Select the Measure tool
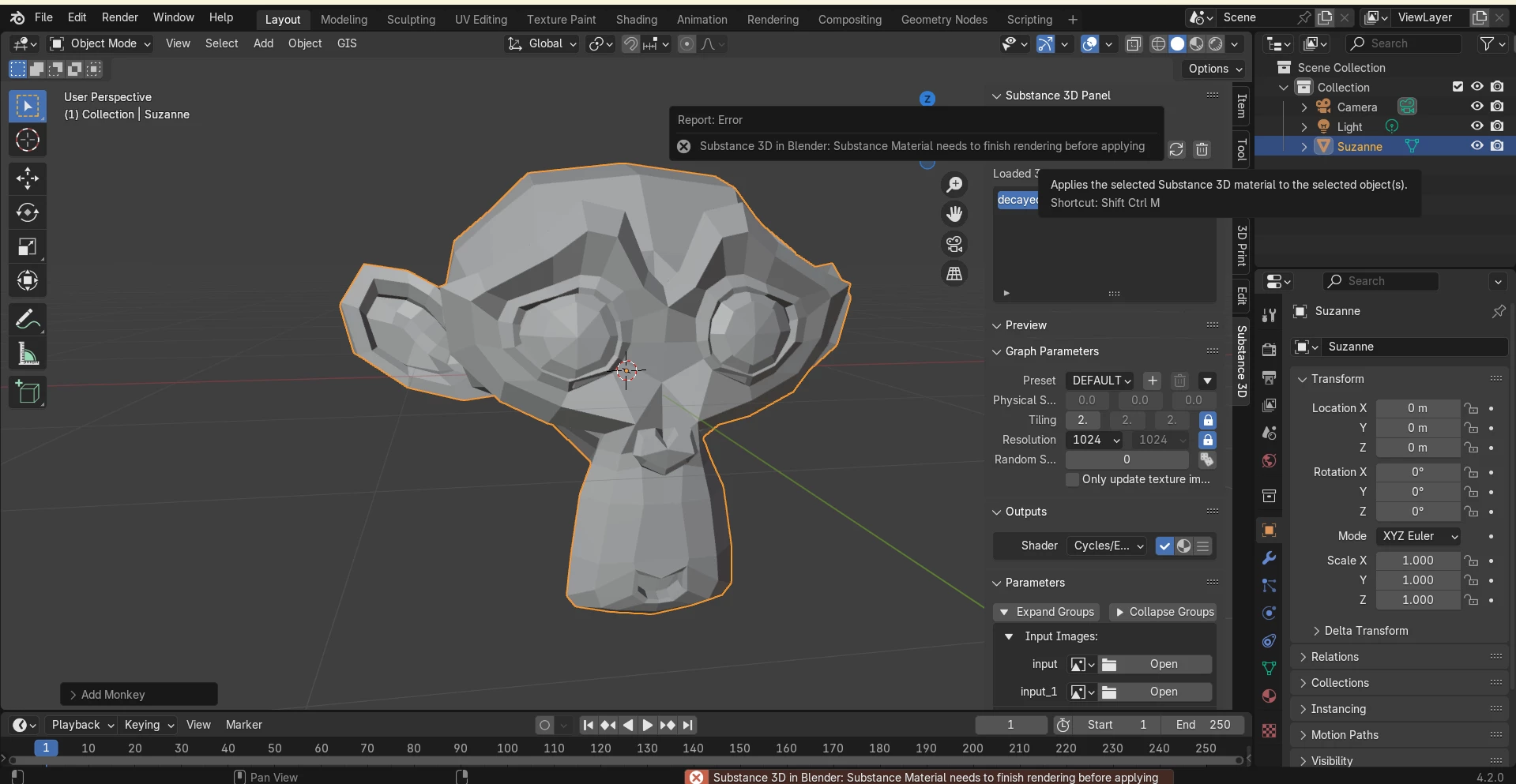Screen dimensions: 1516x784 pyautogui.click(x=28, y=354)
